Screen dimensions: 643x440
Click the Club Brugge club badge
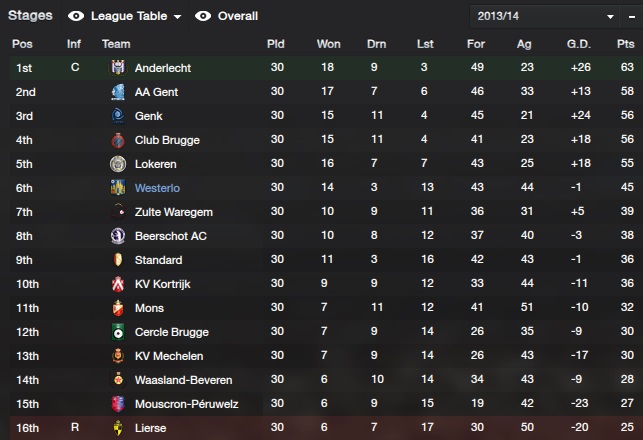click(118, 140)
